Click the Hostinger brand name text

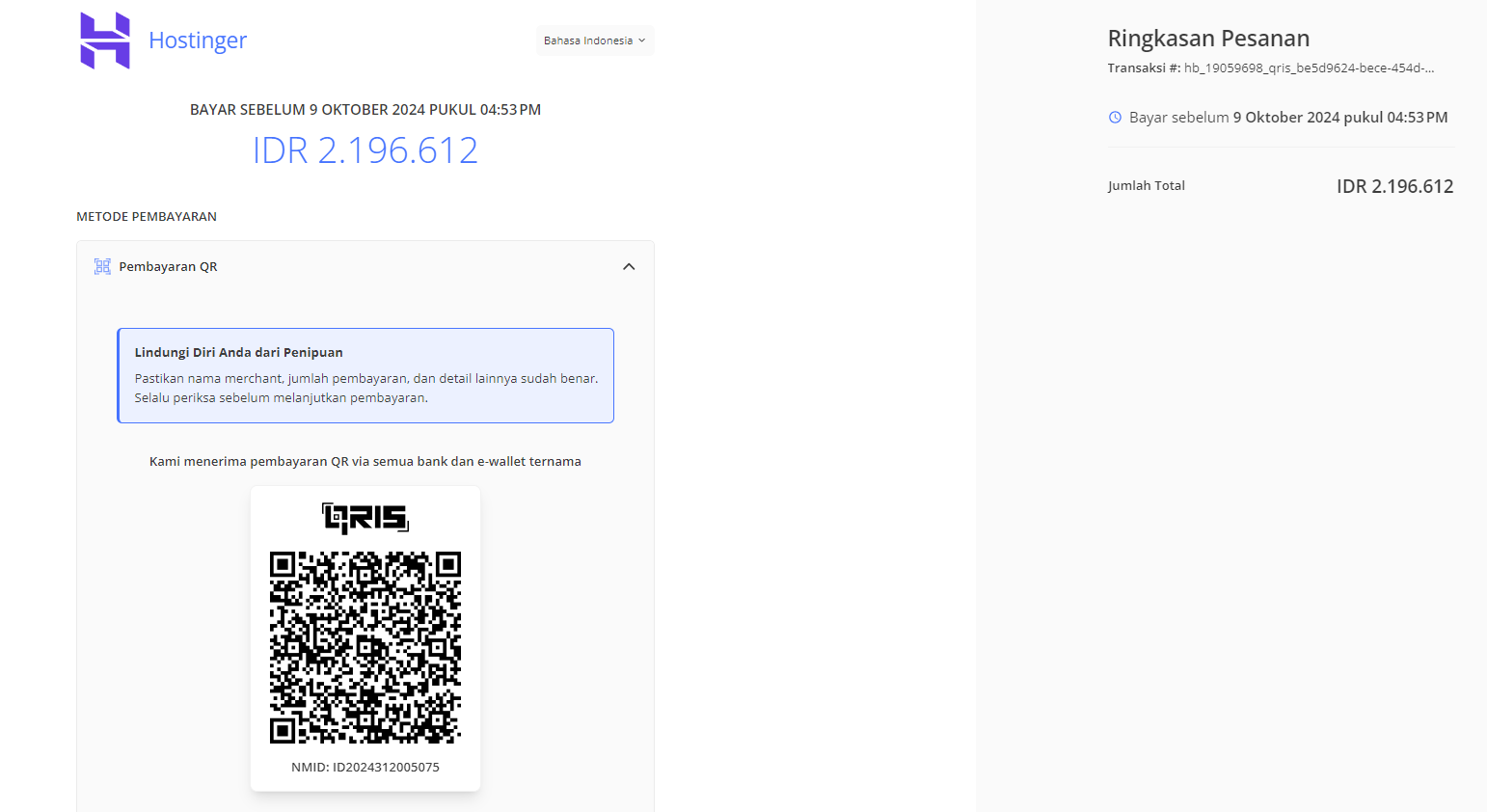coord(198,41)
